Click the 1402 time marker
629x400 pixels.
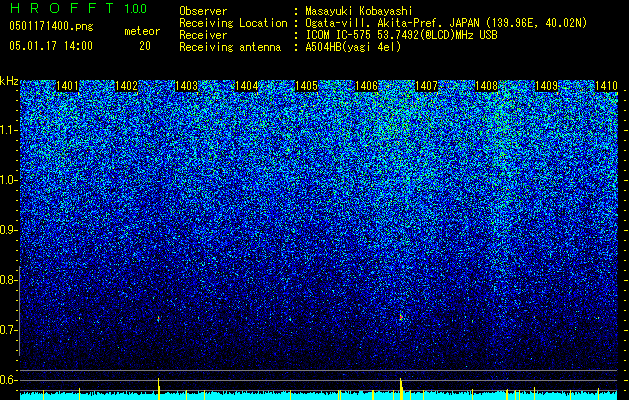pyautogui.click(x=127, y=86)
